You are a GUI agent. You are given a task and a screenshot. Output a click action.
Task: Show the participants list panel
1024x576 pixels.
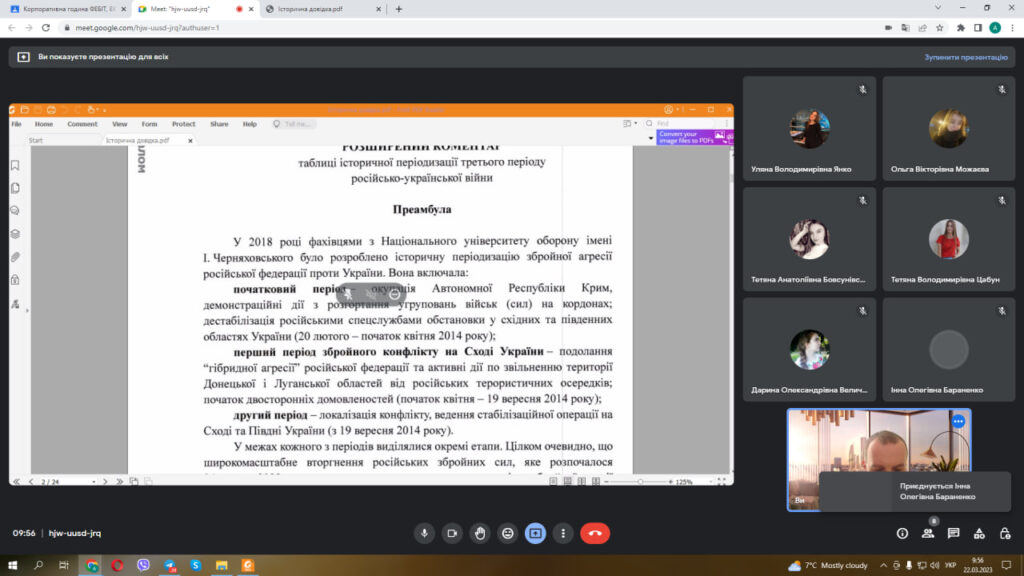click(928, 533)
